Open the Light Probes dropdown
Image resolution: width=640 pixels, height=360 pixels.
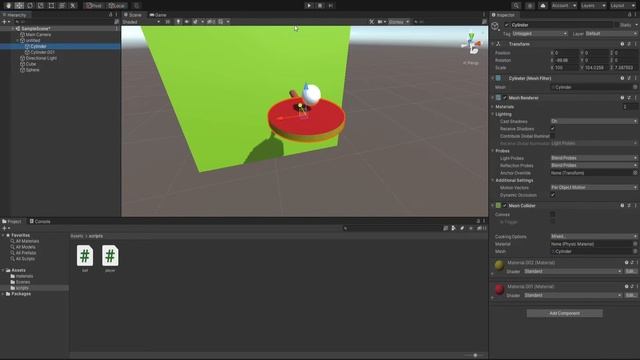coord(593,158)
